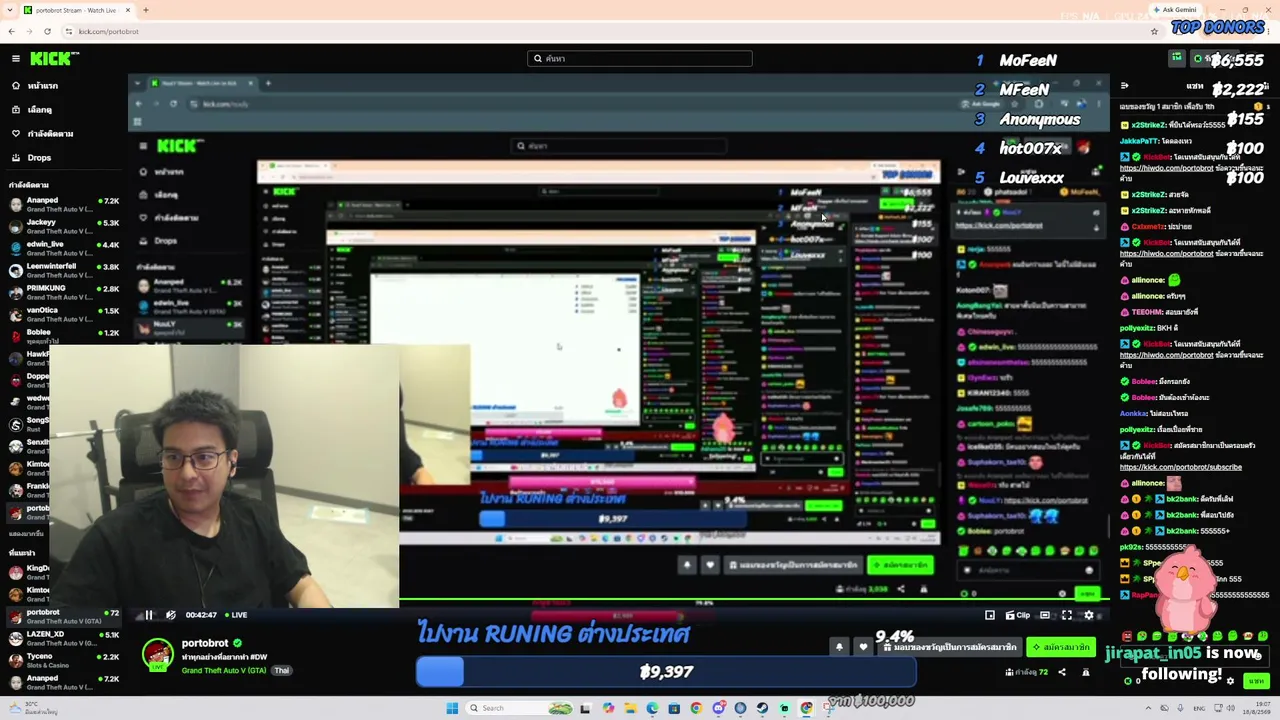Close the portobrot Stream browser tab
This screenshot has width=1280, height=720.
tap(128, 10)
